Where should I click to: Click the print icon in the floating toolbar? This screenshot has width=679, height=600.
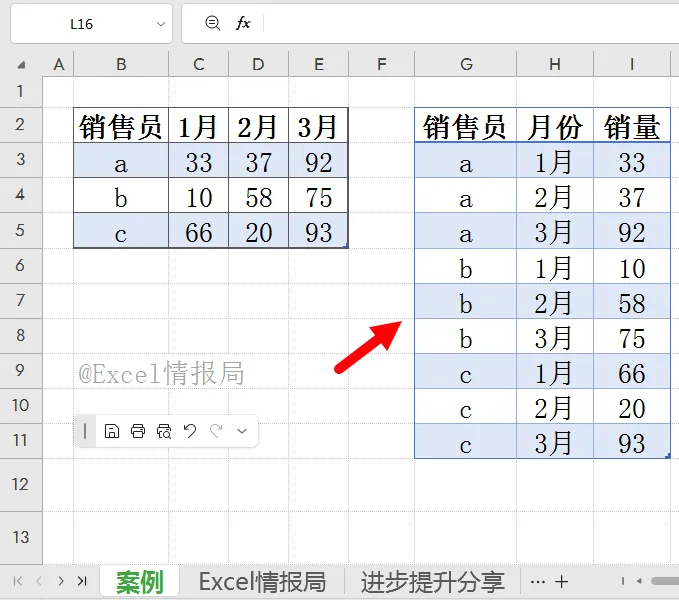coord(138,431)
